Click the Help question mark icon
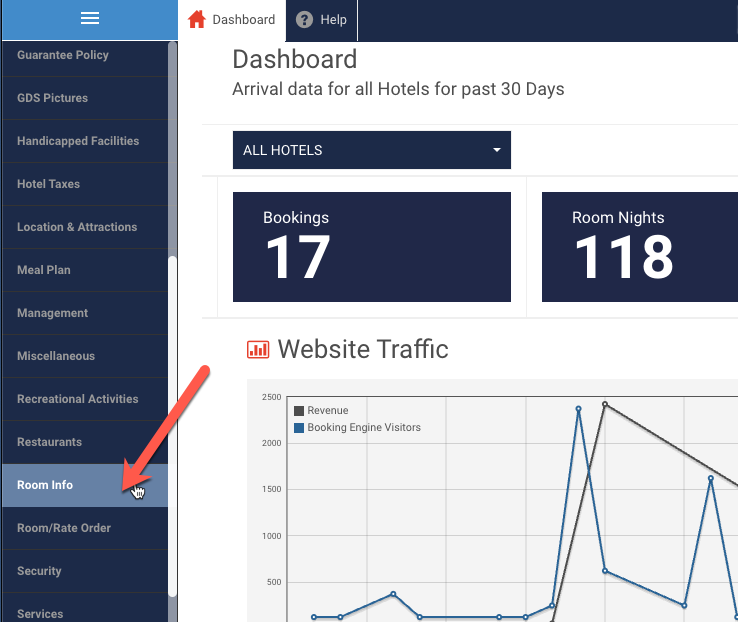 304,20
